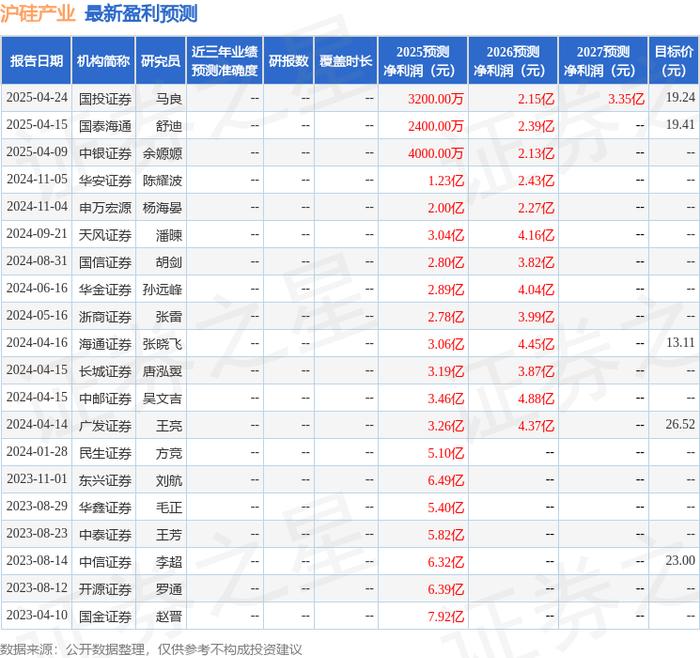Click analyst name 胡剑
Viewport: 700px width, 658px height.
(x=169, y=262)
